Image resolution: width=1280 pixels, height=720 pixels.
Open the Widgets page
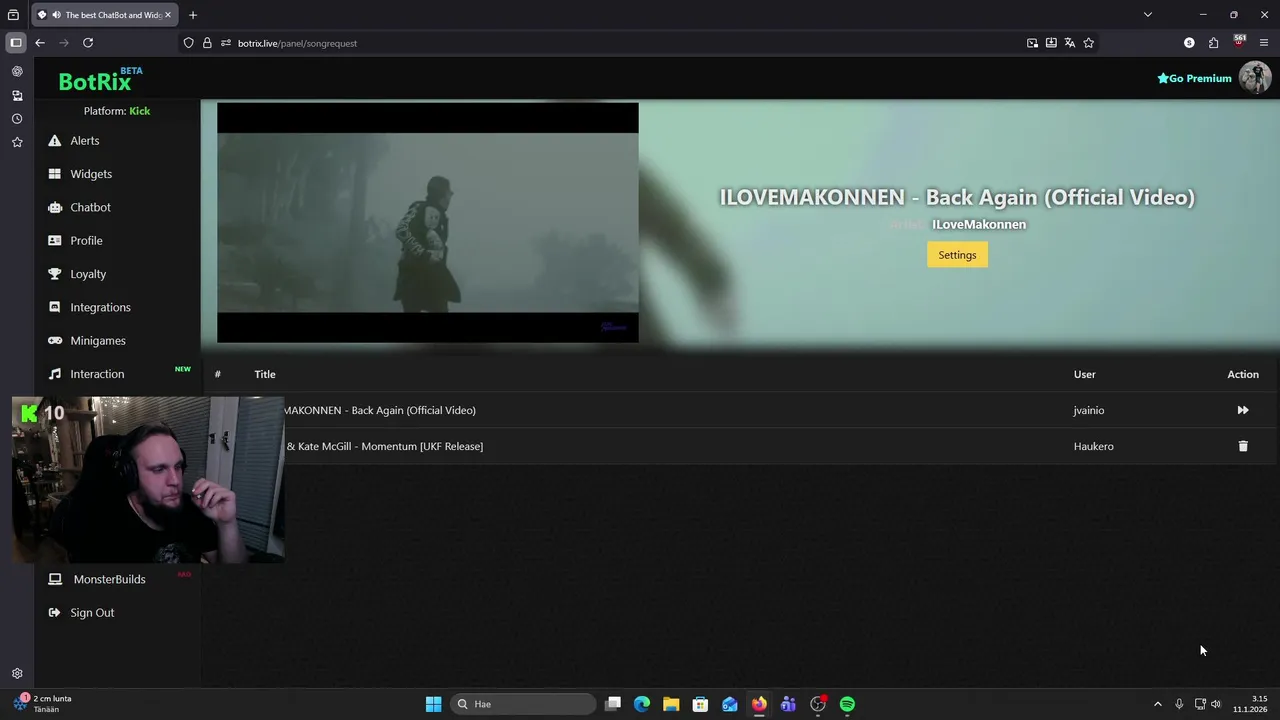tap(91, 174)
